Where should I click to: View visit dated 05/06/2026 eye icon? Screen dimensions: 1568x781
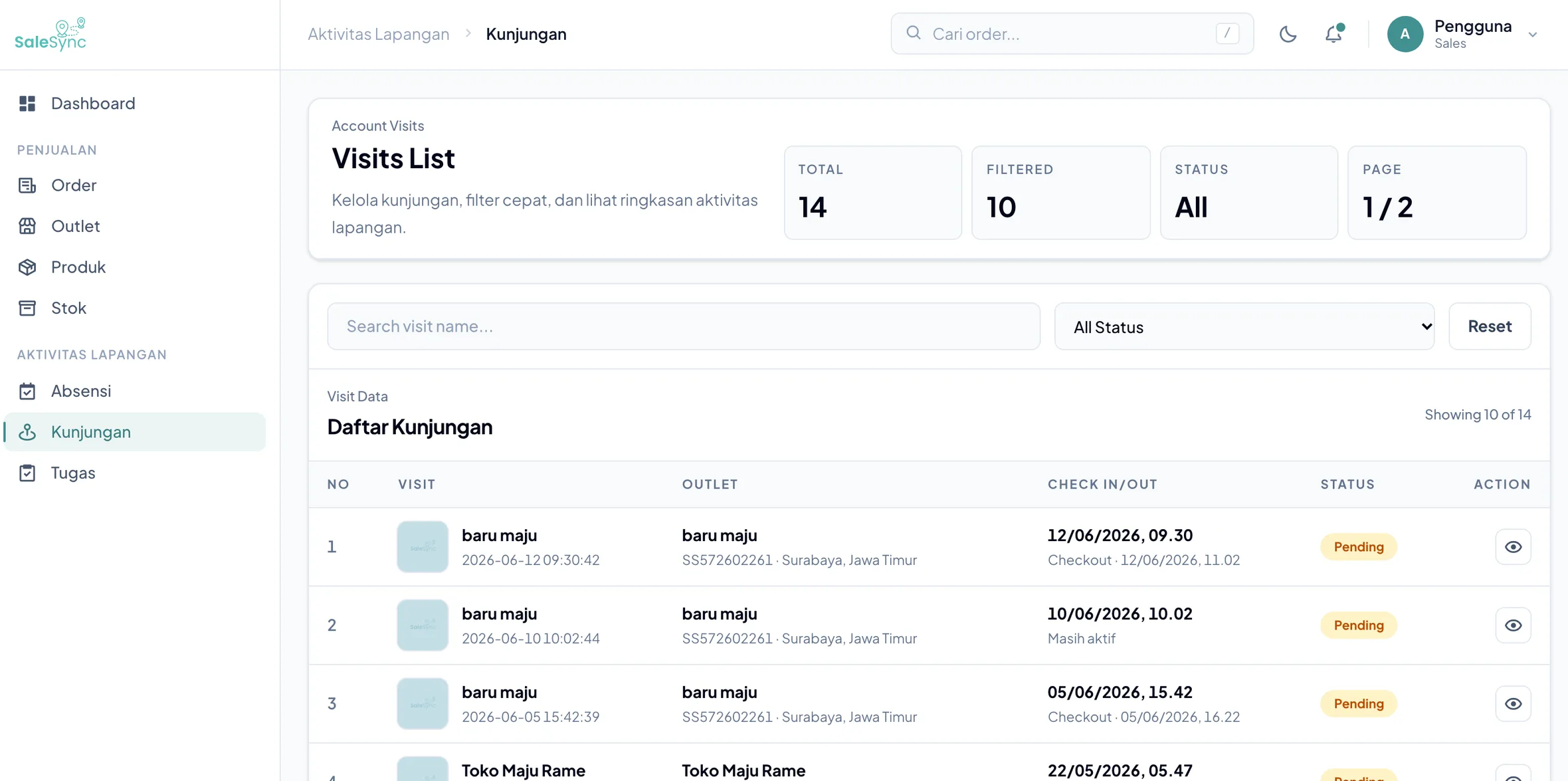[1513, 704]
